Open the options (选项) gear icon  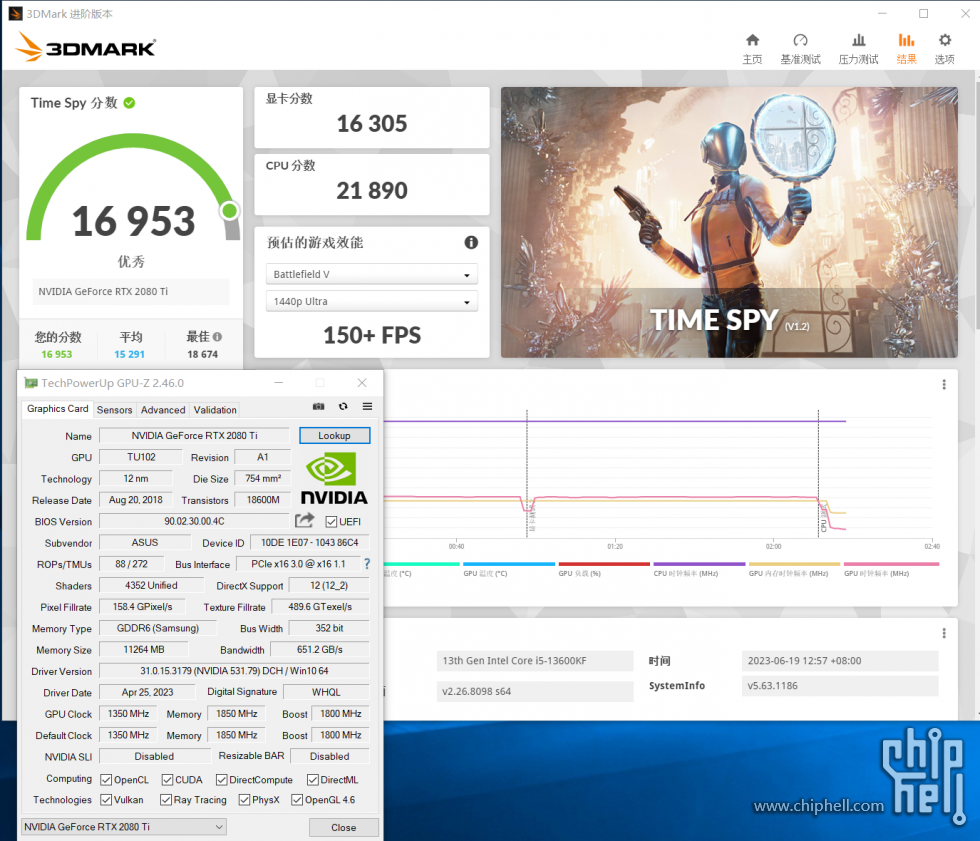(x=944, y=41)
